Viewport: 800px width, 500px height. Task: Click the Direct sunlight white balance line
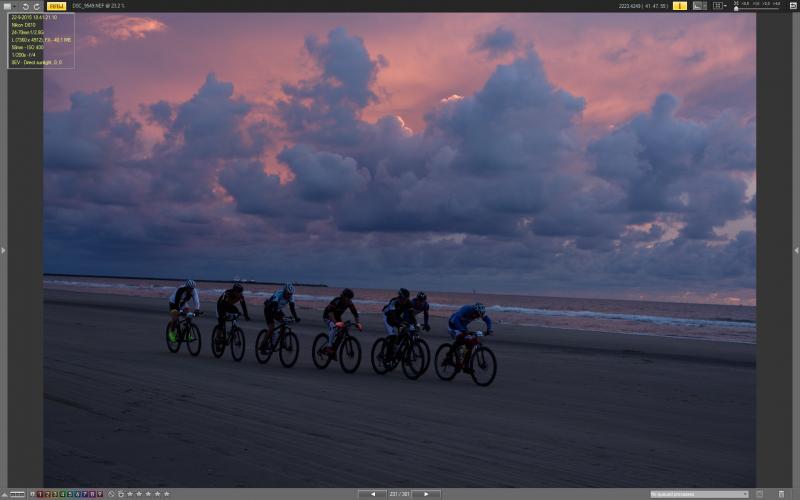tap(36, 62)
